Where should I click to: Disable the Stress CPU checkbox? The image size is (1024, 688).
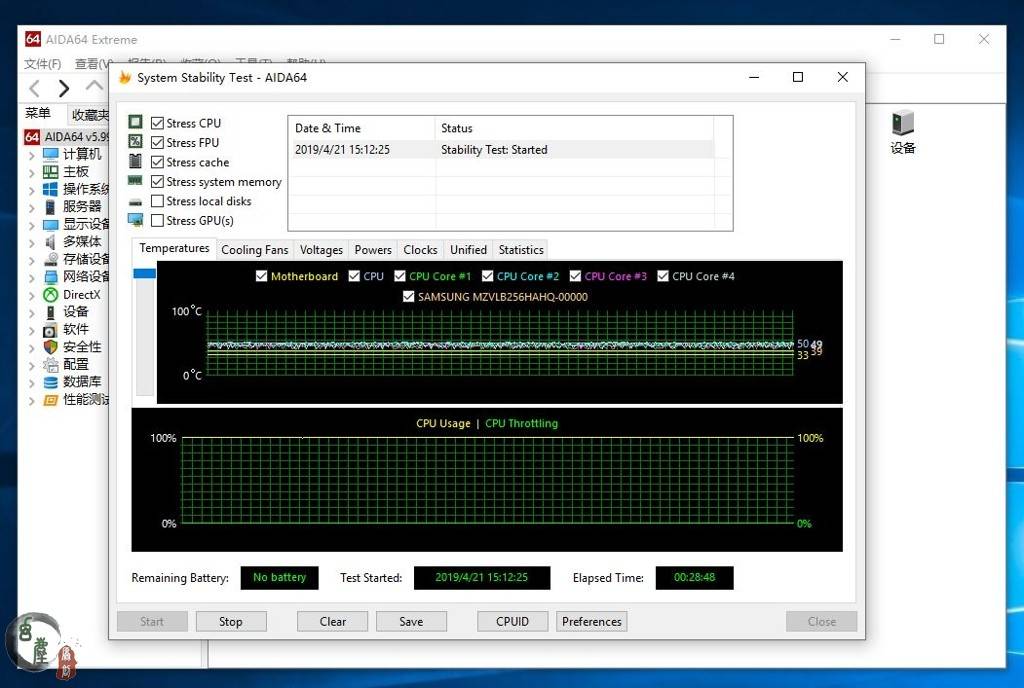coord(157,123)
